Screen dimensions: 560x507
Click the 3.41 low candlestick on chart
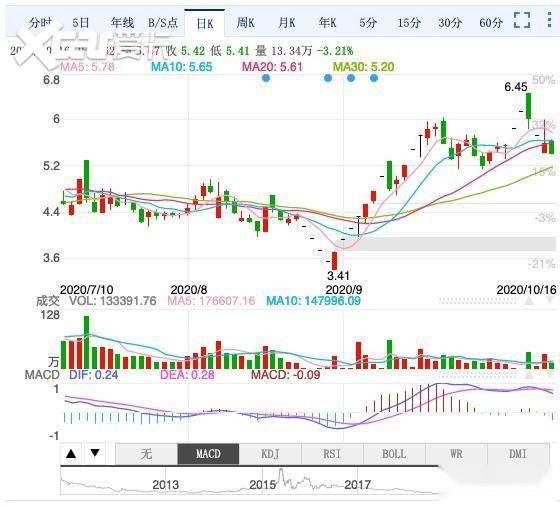point(335,261)
